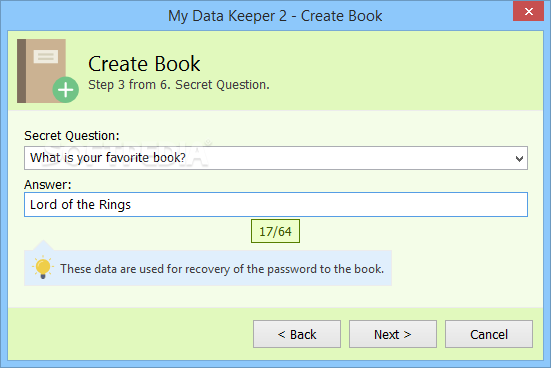Click the 'Step 3 from 6. Secret Question.' text
This screenshot has width=551, height=368.
pyautogui.click(x=179, y=85)
